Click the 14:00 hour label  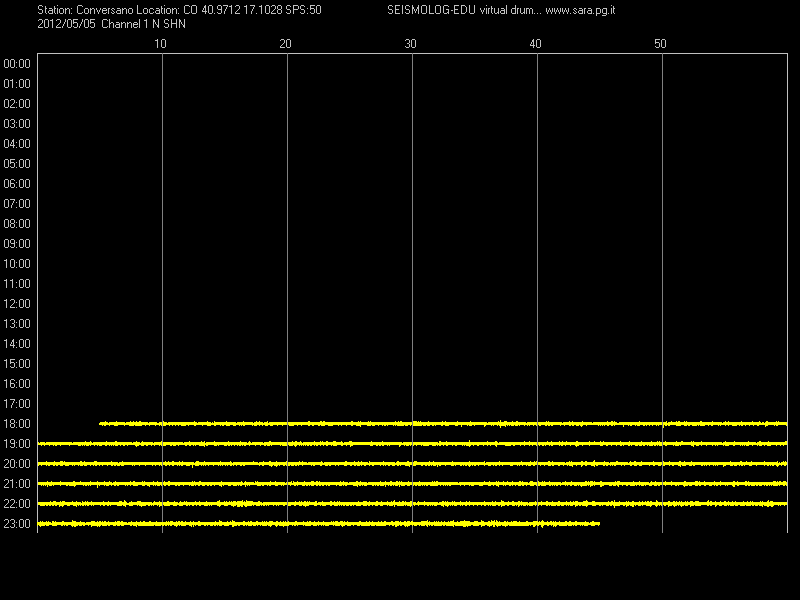coord(17,344)
